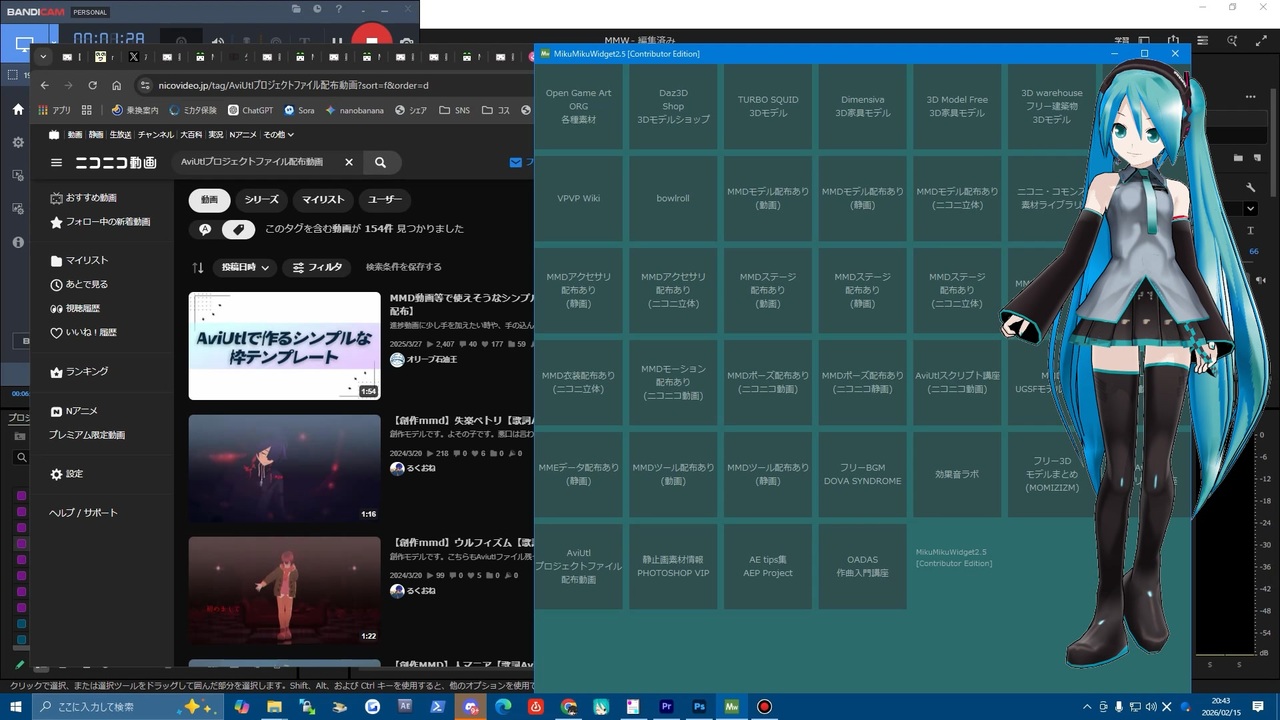Click the browser address bar URL
The height and width of the screenshot is (720, 1280).
coord(293,86)
